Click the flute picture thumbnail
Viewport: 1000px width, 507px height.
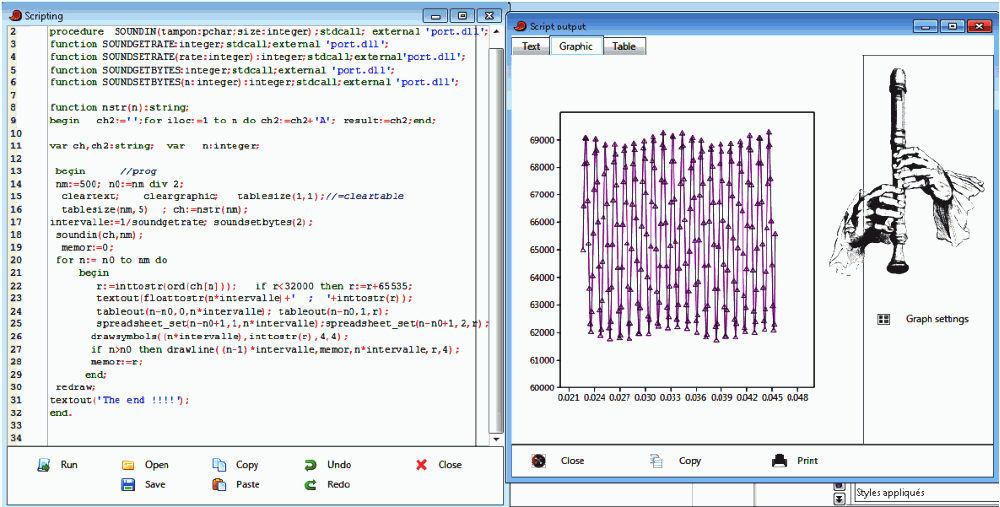(x=906, y=173)
